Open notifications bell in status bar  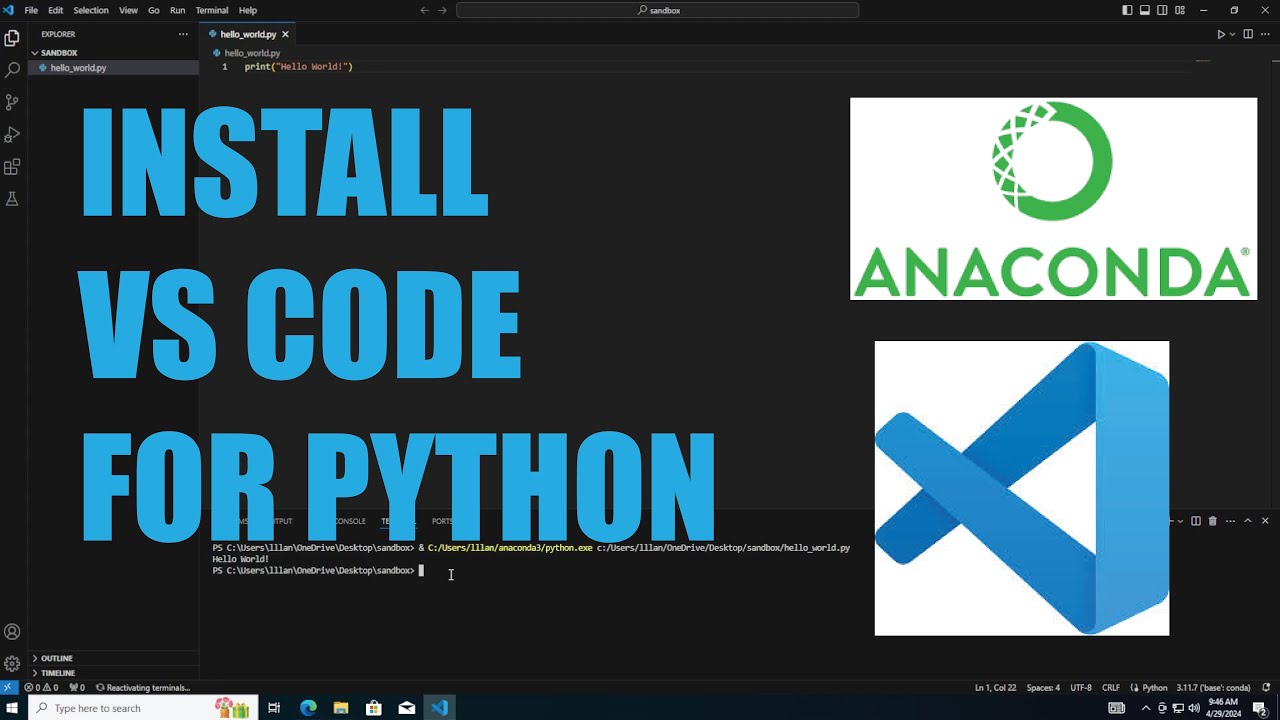(1266, 688)
